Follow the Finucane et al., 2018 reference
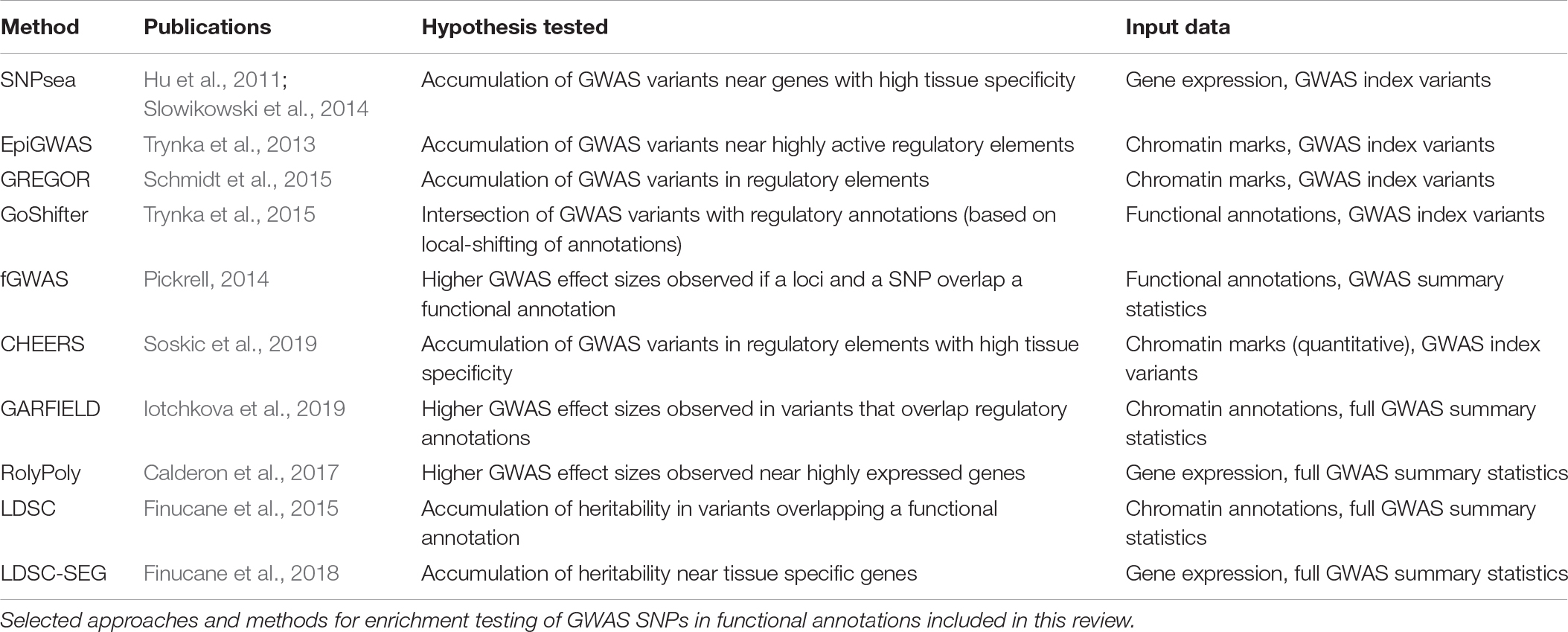 (x=241, y=573)
